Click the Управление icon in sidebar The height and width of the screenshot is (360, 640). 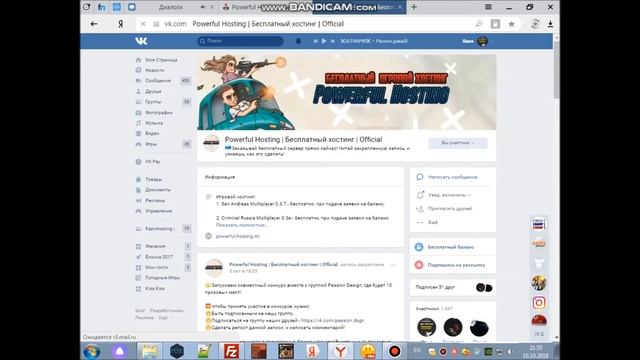(138, 211)
